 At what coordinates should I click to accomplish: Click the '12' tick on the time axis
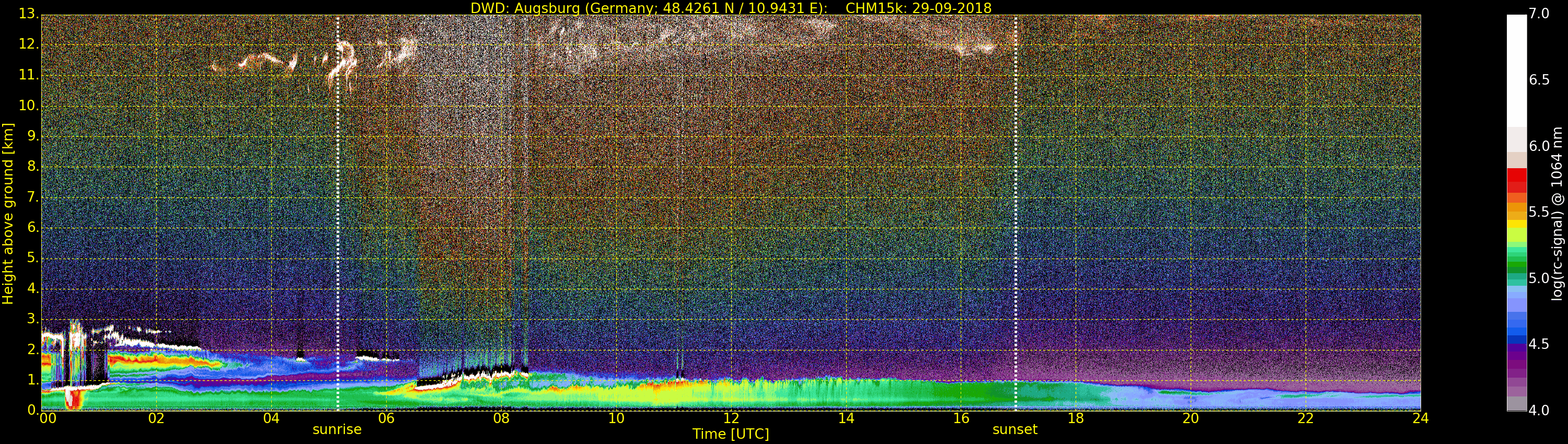[731, 418]
